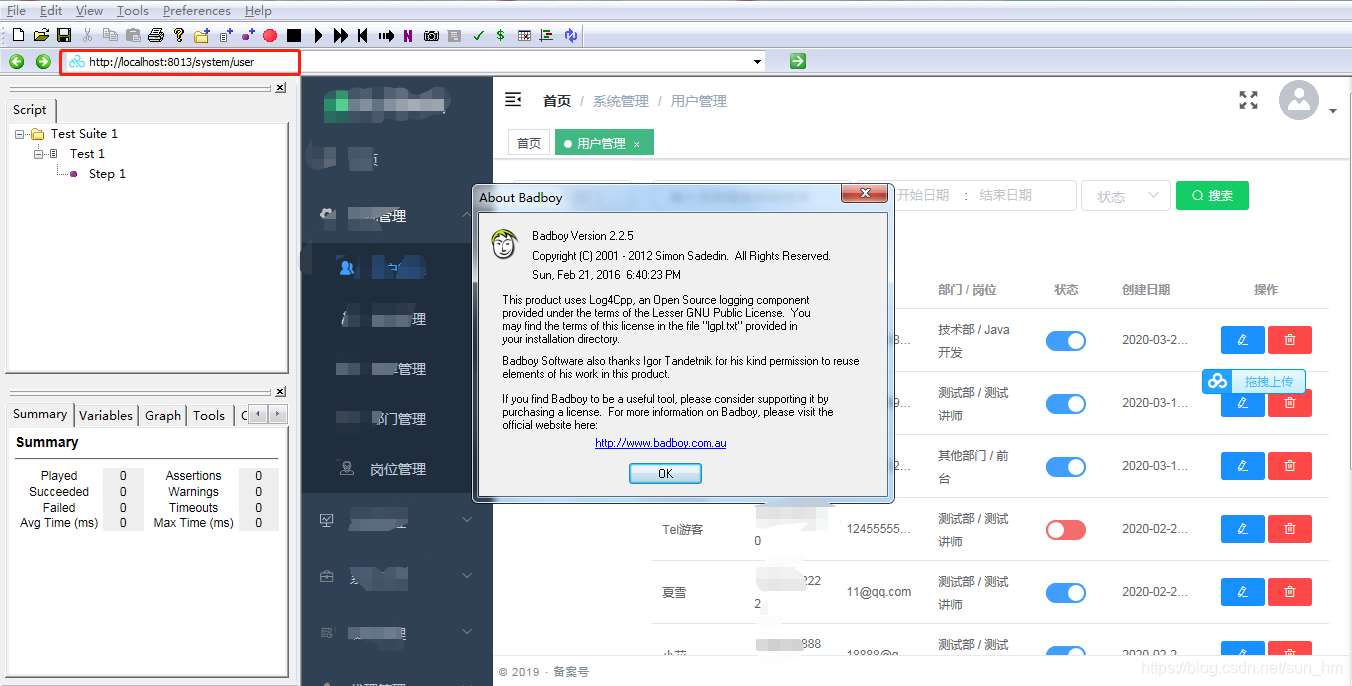Click the green browser Back arrow
1352x686 pixels.
[x=17, y=61]
